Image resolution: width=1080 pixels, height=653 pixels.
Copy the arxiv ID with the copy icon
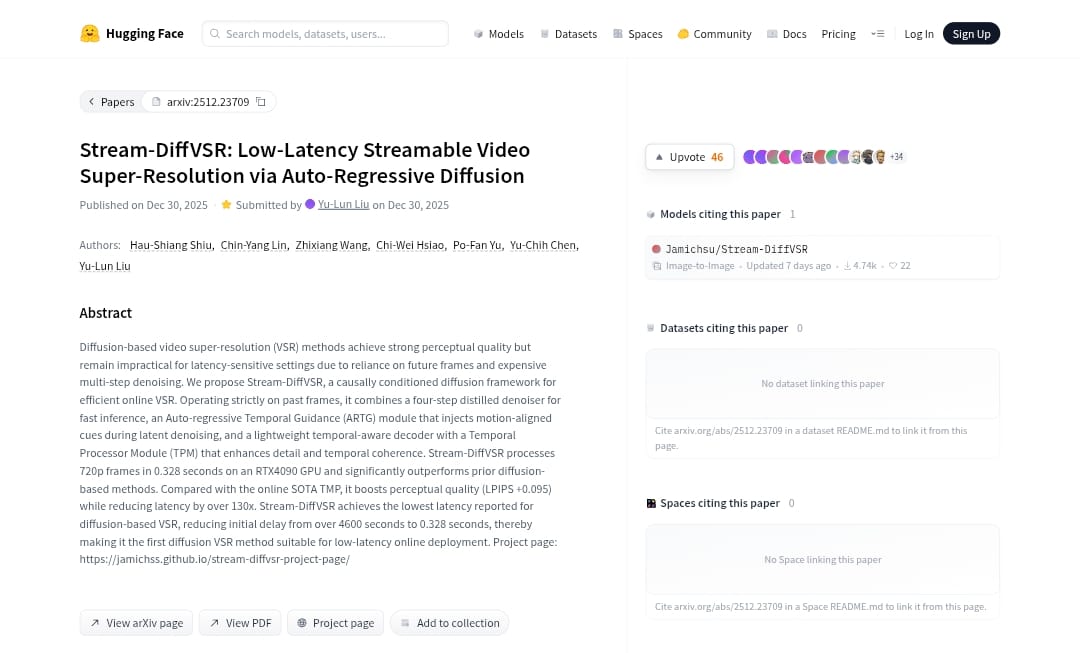(261, 102)
